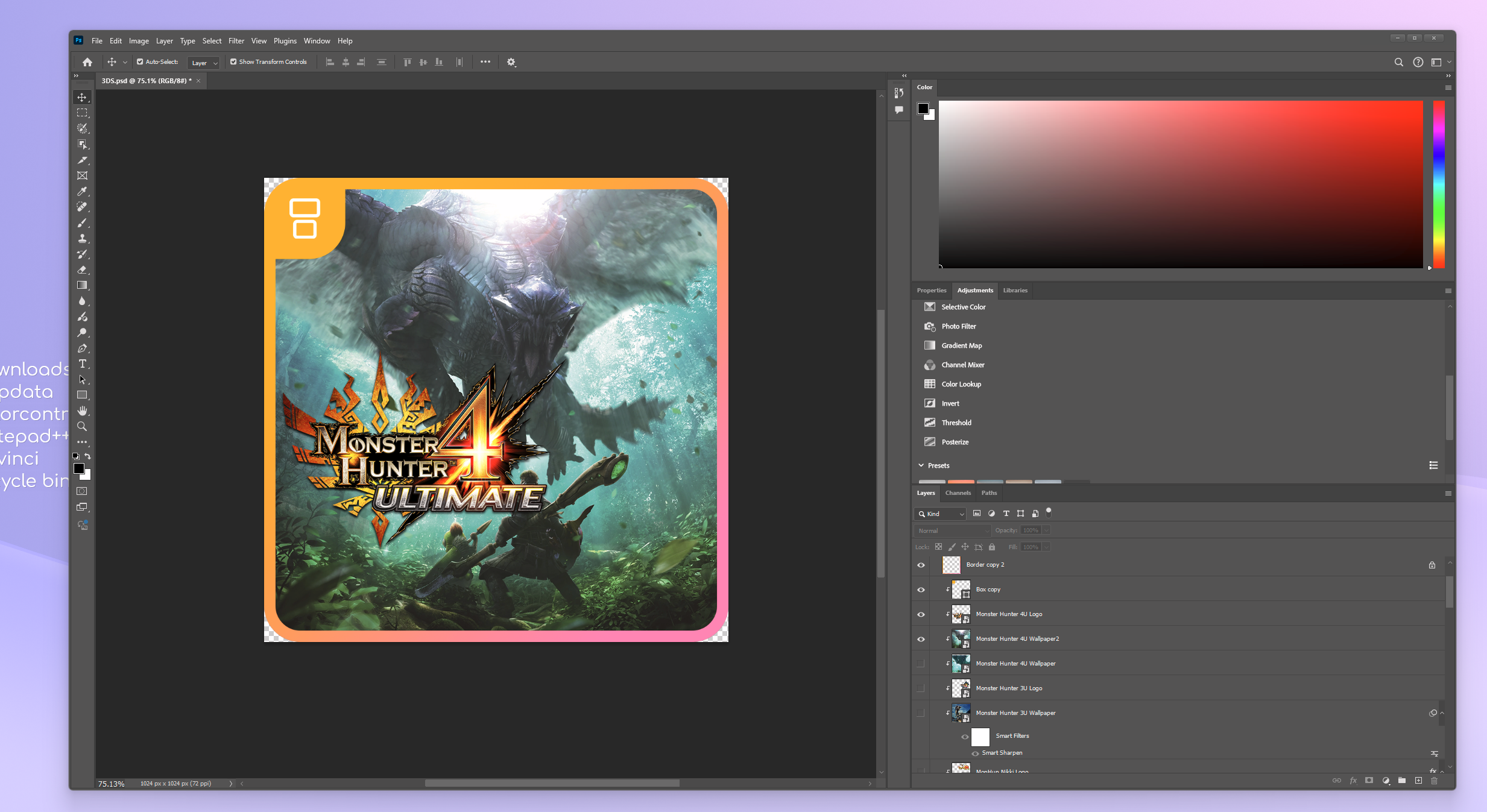Viewport: 1487px width, 812px height.
Task: Click the rainbow hue slider strip
Action: pos(1439,184)
